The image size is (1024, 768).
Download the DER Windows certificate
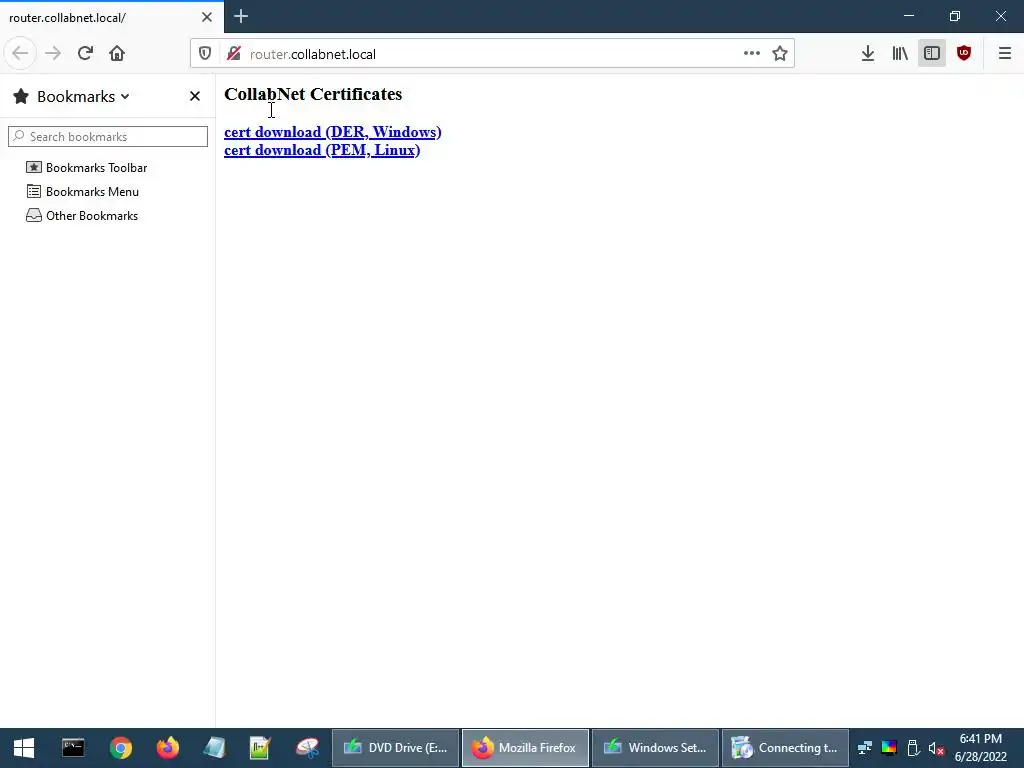332,132
